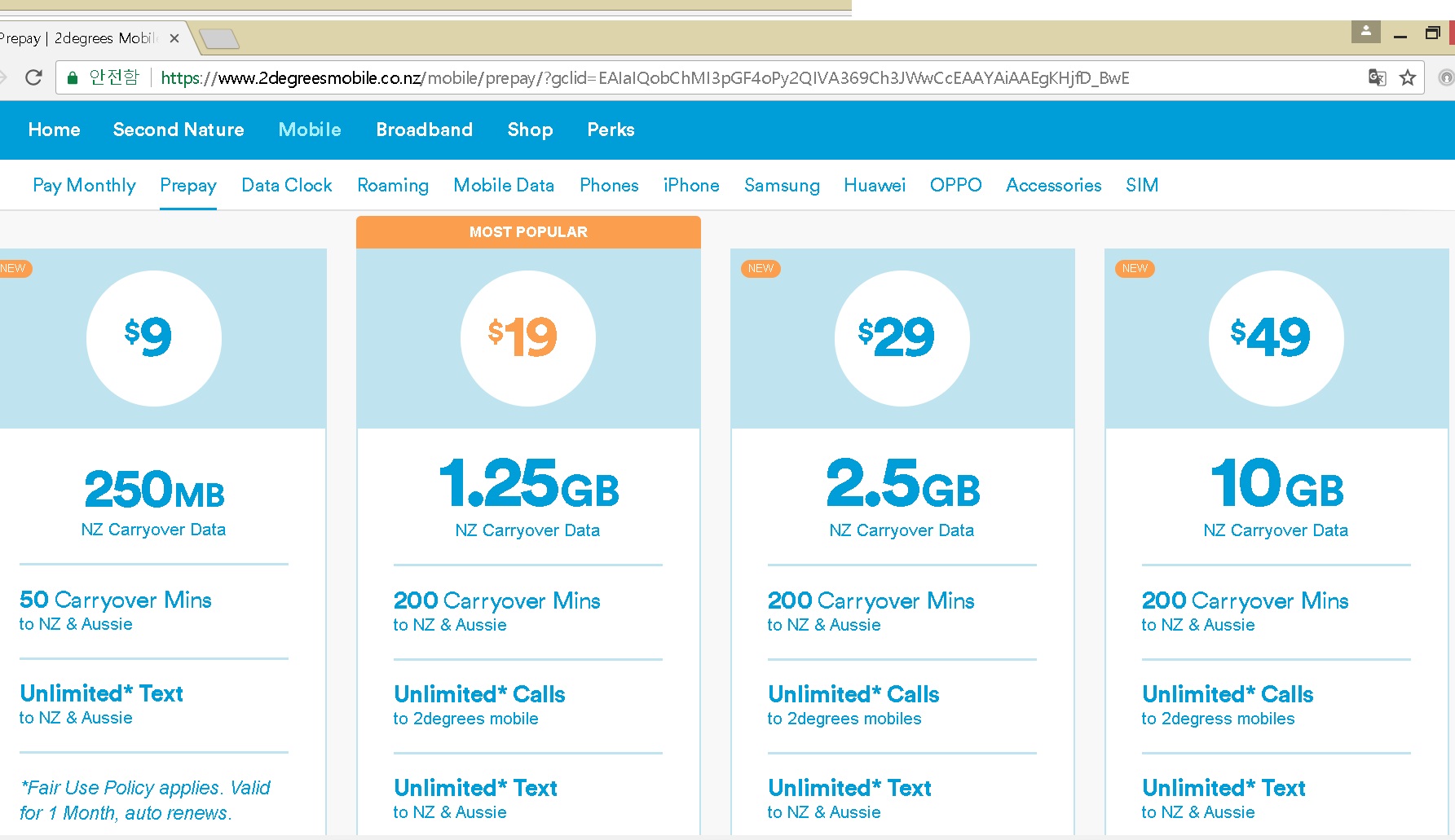Navigate to the Roaming link
The image size is (1455, 840).
click(x=393, y=186)
